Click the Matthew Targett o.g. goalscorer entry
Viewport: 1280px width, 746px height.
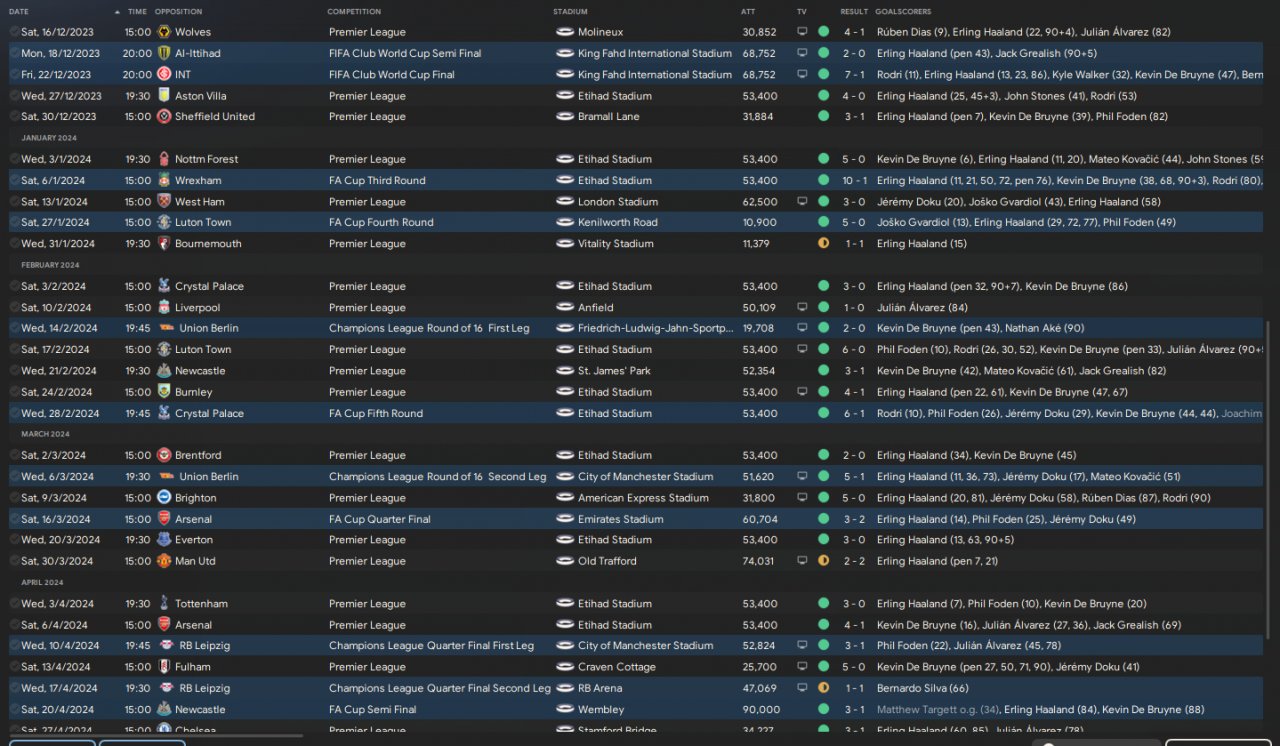[x=938, y=709]
